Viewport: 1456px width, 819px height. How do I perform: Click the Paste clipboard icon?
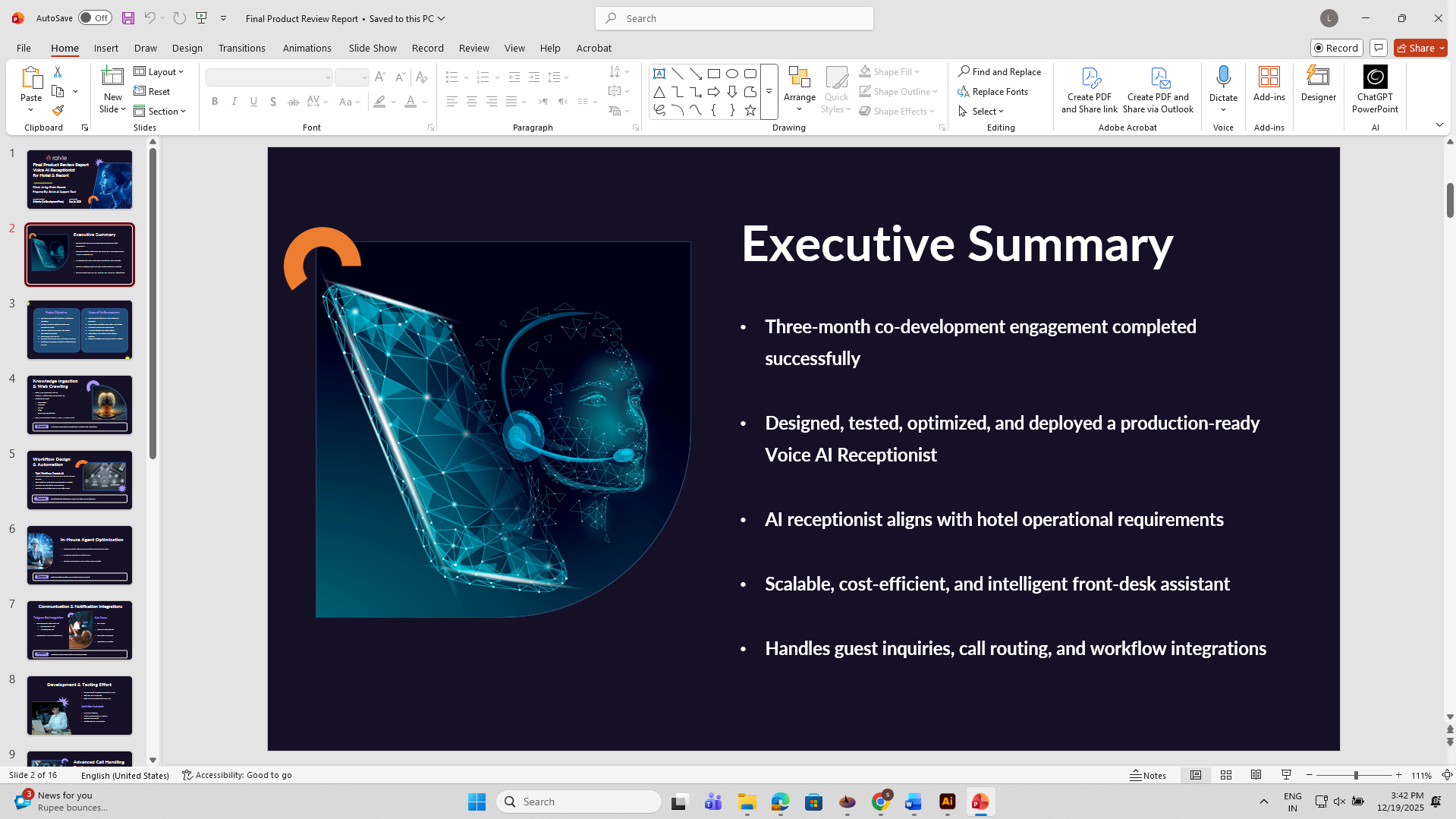pos(31,78)
